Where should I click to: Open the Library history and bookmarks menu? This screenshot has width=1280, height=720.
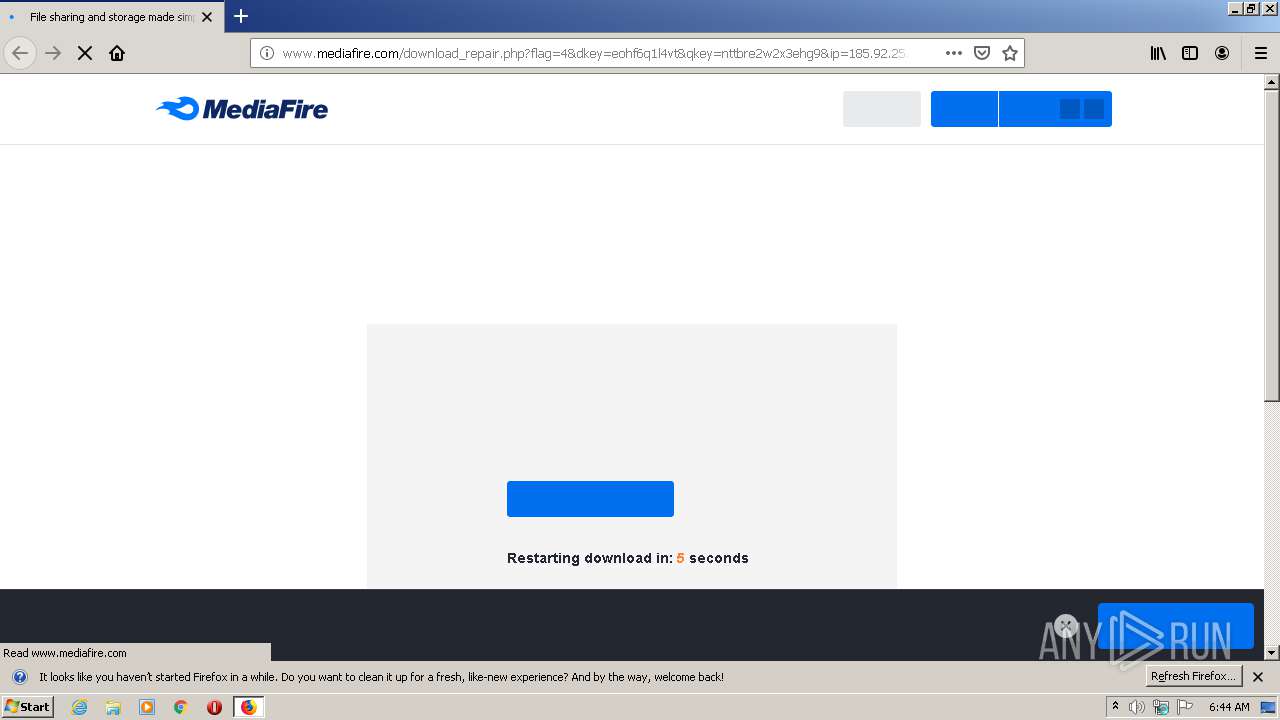tap(1158, 53)
